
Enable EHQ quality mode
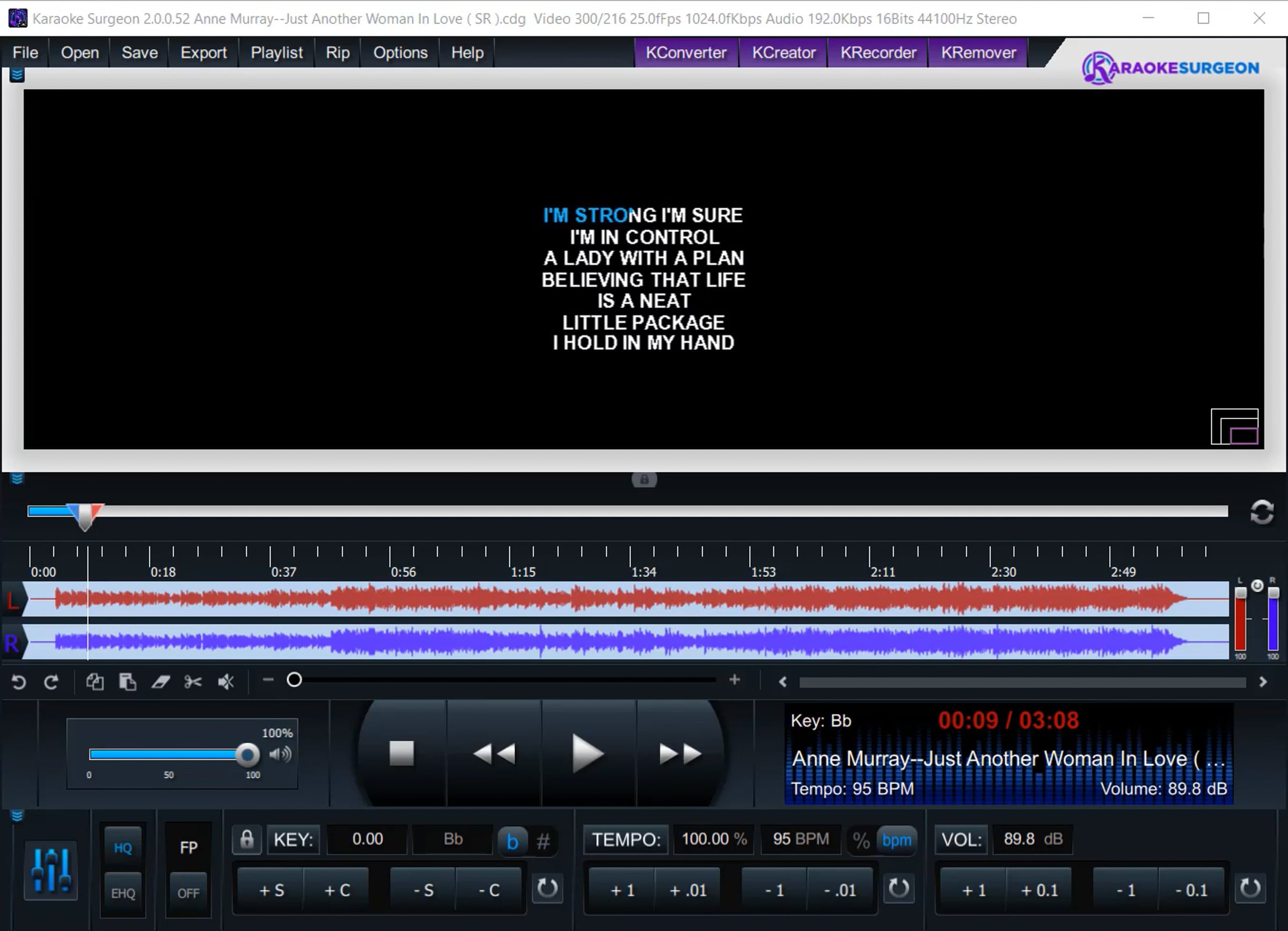[123, 893]
